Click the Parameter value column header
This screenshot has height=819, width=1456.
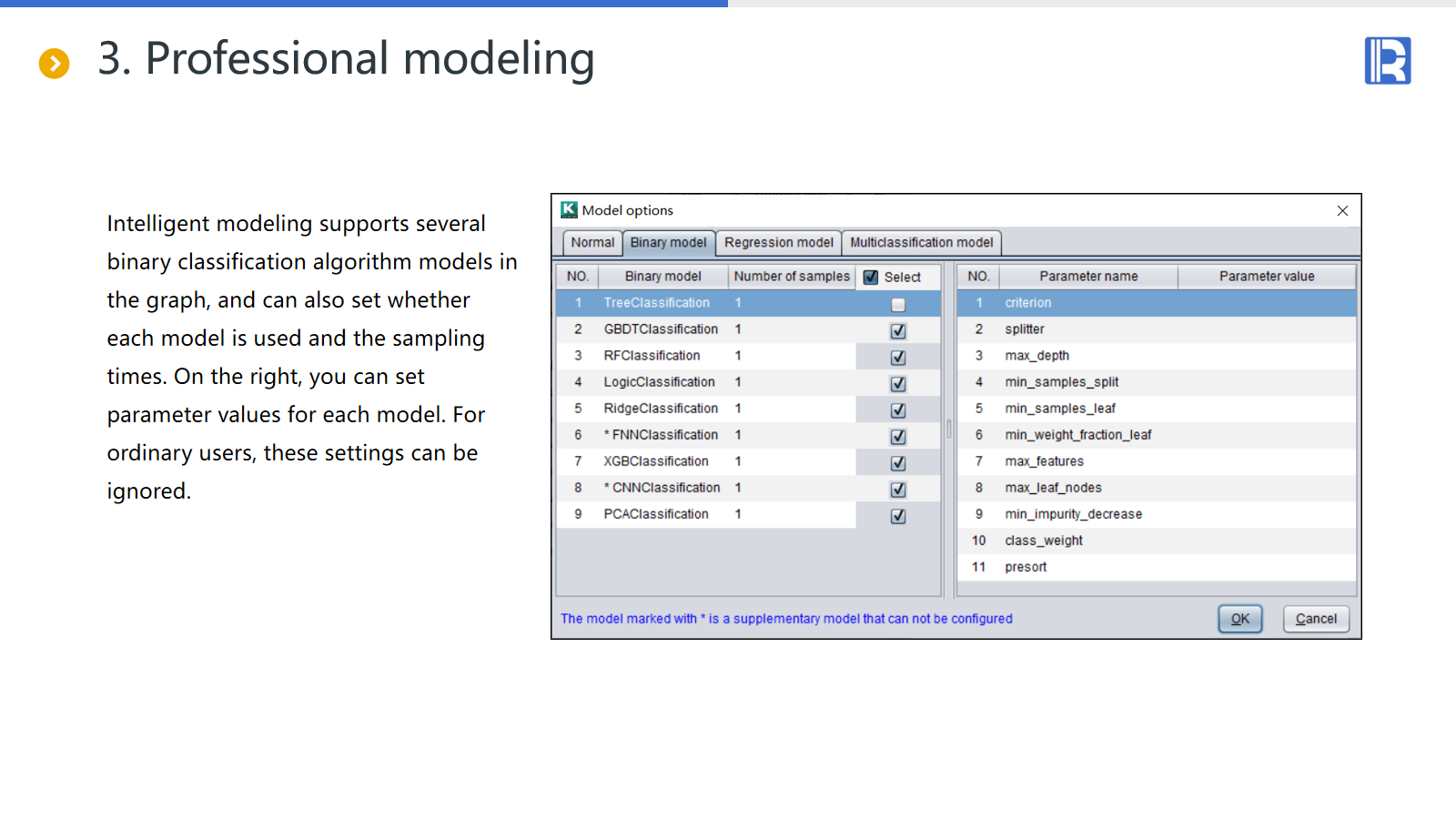(1266, 277)
